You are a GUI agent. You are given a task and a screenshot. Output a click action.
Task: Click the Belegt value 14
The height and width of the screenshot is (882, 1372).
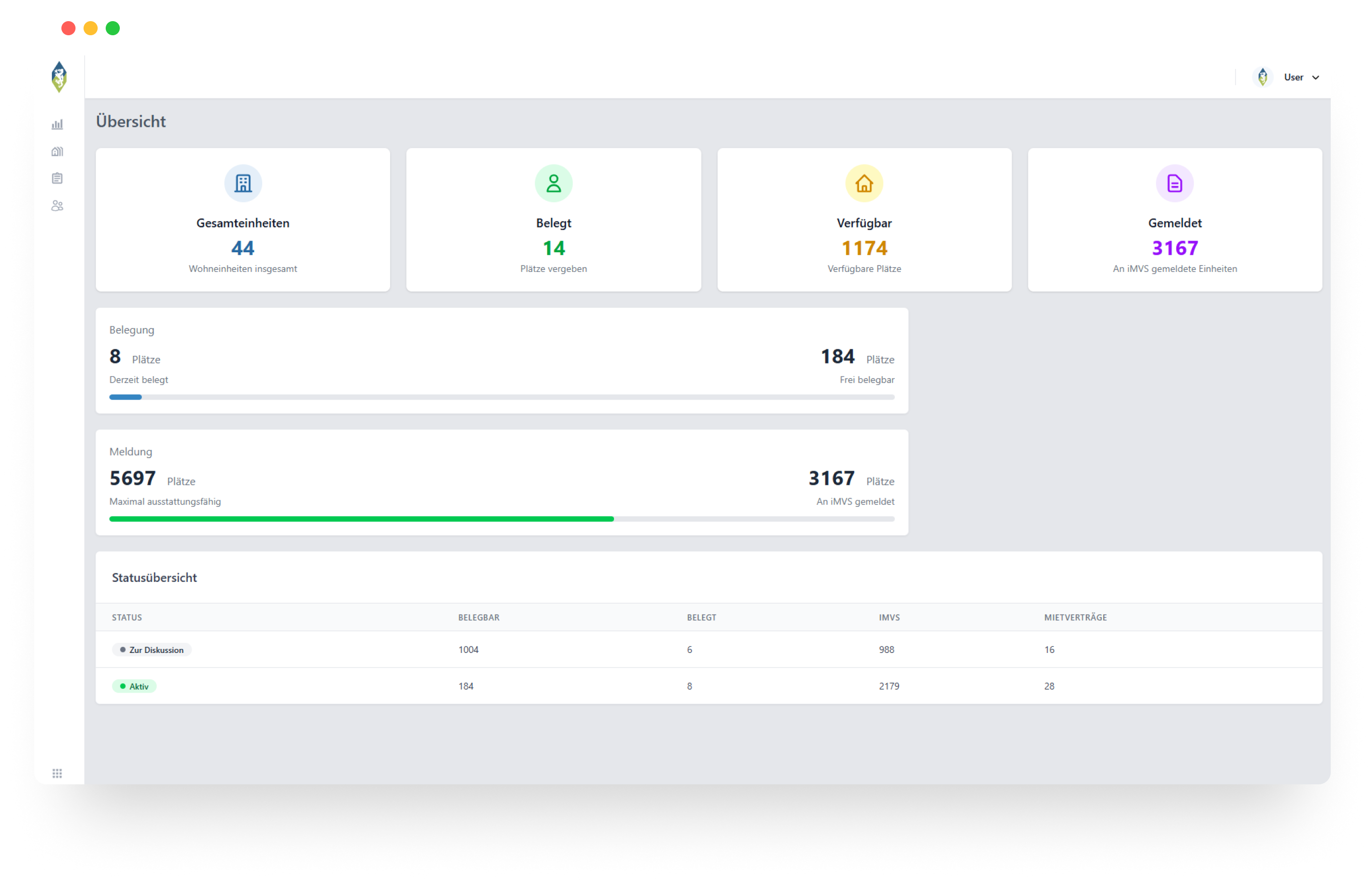(x=553, y=248)
